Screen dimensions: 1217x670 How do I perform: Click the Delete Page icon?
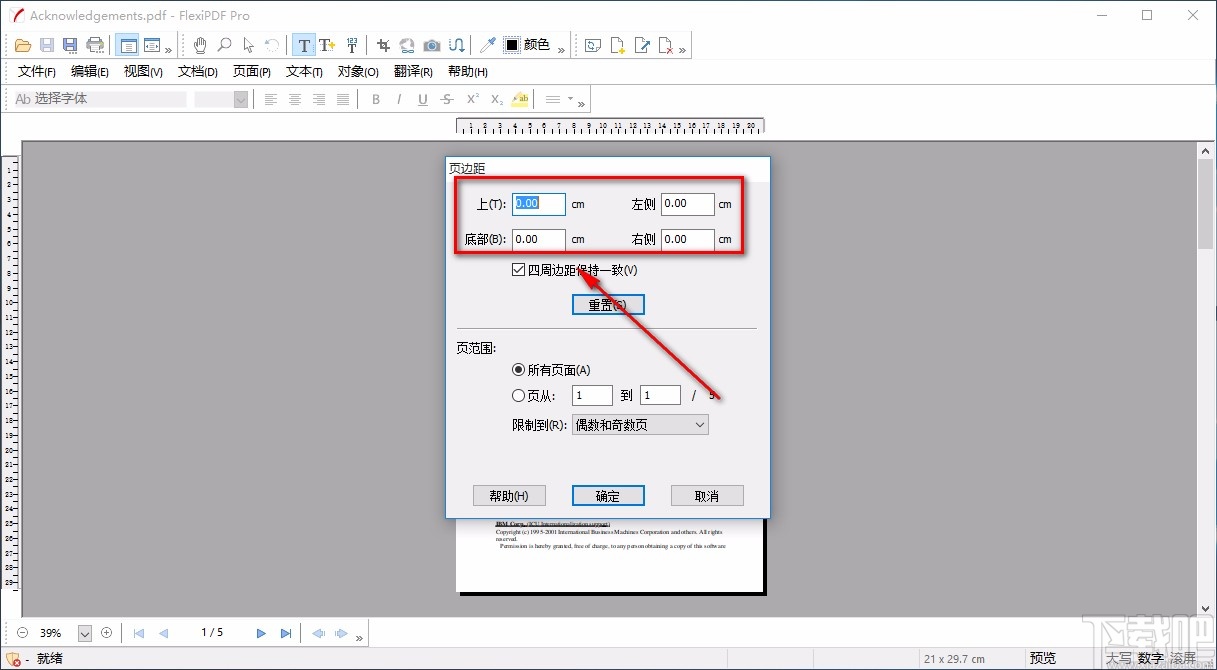[x=665, y=45]
